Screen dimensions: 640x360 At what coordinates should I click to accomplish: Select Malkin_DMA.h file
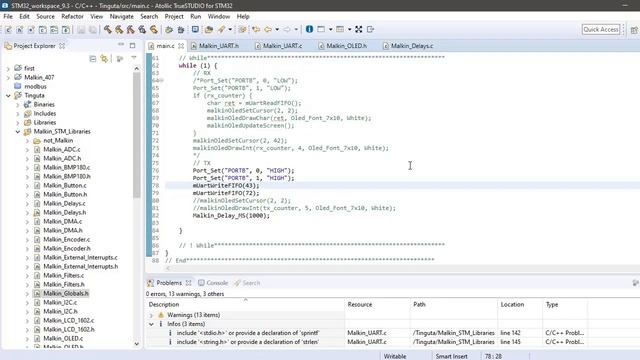coord(62,230)
